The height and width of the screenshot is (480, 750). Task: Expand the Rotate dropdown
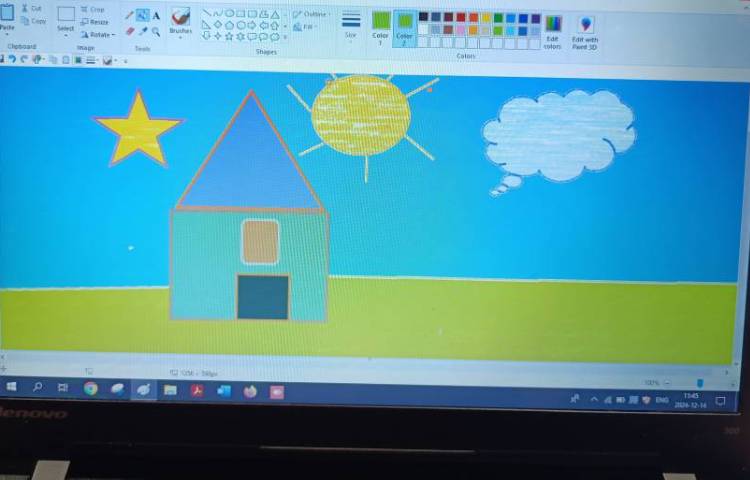tap(96, 34)
